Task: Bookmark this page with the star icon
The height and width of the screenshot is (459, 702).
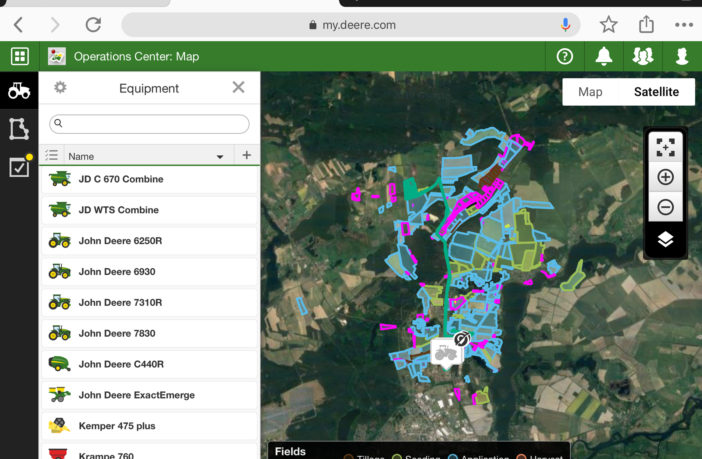Action: (x=608, y=25)
